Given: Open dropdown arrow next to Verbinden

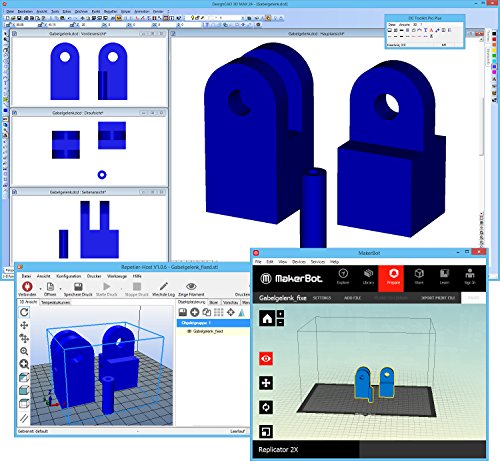Looking at the screenshot, I should pyautogui.click(x=40, y=288).
